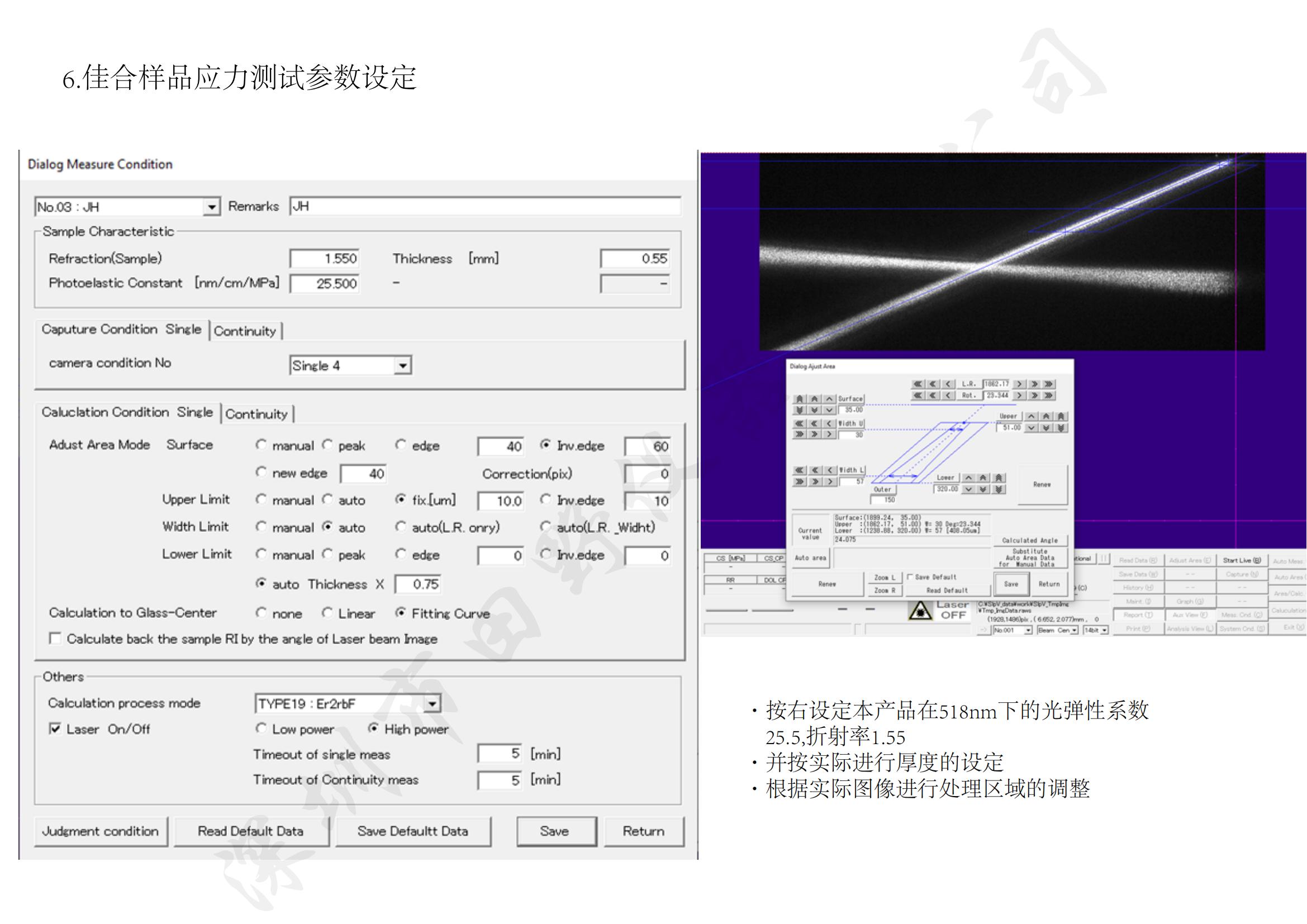Open camera condition Single 4 dropdown
This screenshot has width=1307, height=924.
click(402, 365)
